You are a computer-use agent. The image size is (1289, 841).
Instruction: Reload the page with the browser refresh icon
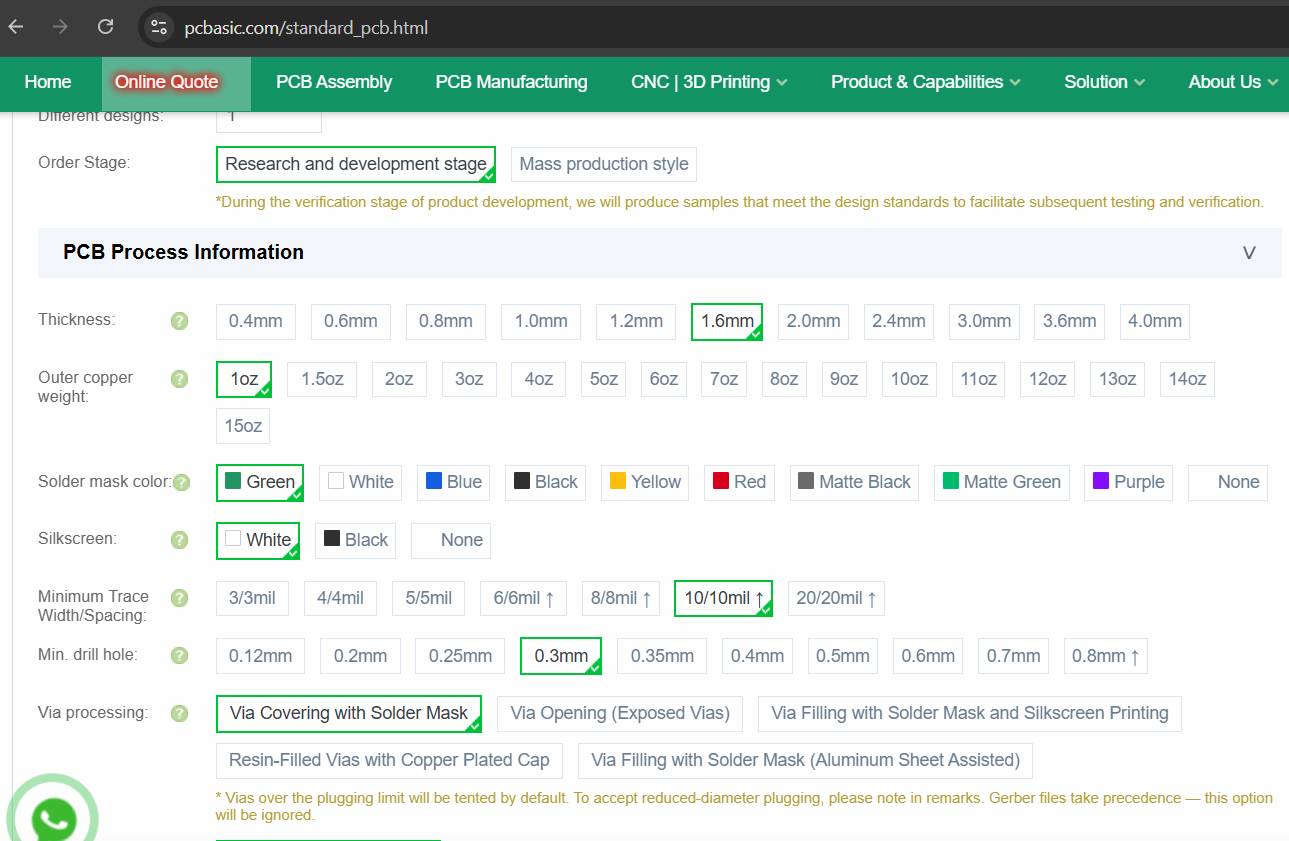tap(105, 27)
